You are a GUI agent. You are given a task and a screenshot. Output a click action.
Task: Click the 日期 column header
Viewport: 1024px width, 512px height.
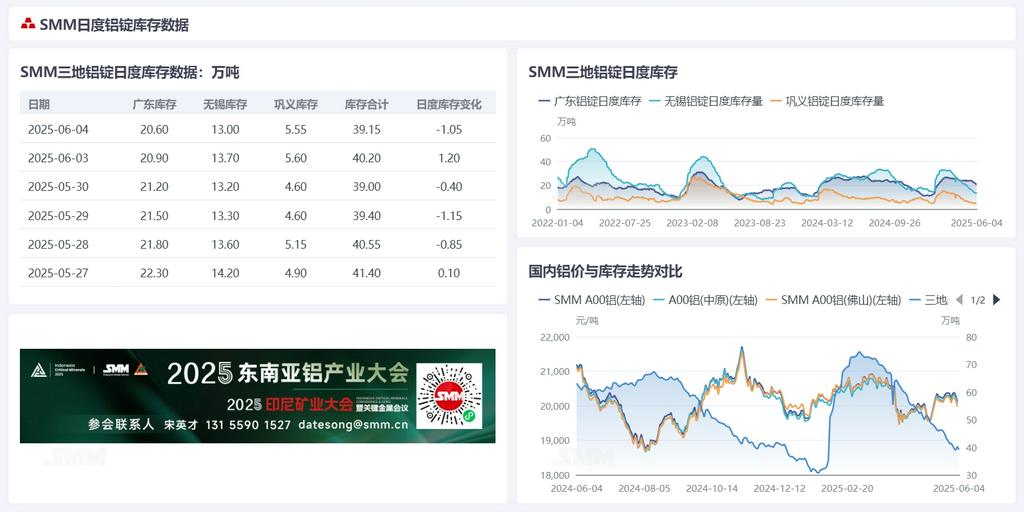point(39,104)
